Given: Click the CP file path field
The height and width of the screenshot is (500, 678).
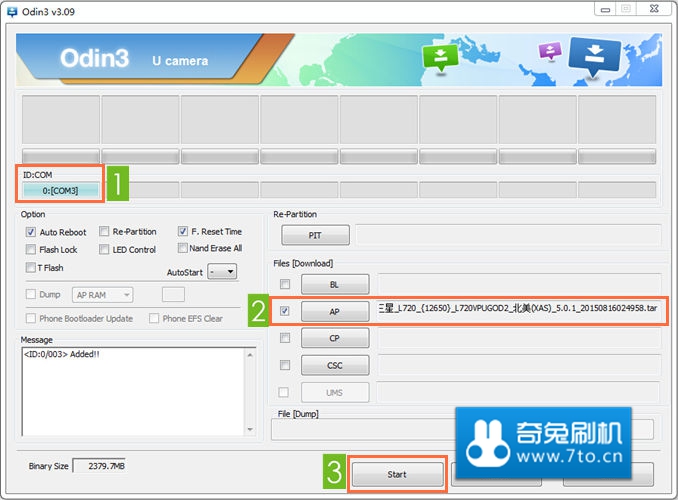Looking at the screenshot, I should tap(519, 338).
